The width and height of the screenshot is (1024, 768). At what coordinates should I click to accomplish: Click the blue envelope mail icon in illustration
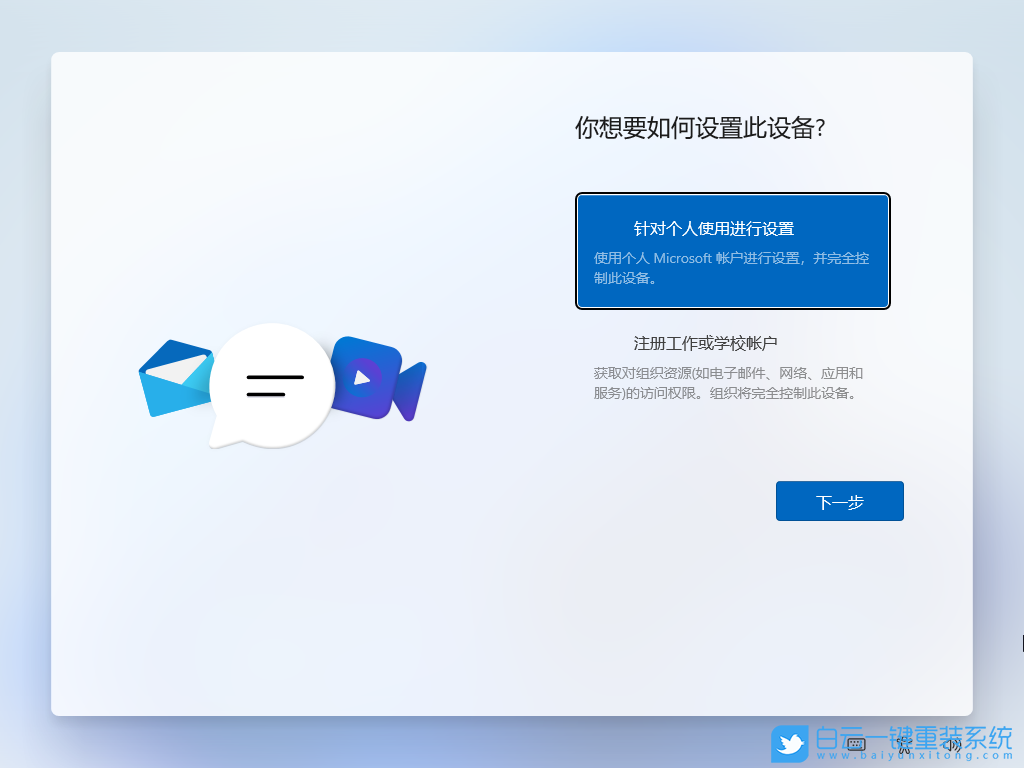pos(175,377)
